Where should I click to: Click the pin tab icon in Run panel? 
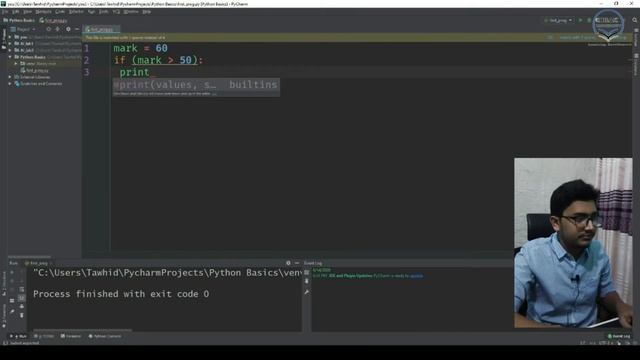[x=12, y=312]
